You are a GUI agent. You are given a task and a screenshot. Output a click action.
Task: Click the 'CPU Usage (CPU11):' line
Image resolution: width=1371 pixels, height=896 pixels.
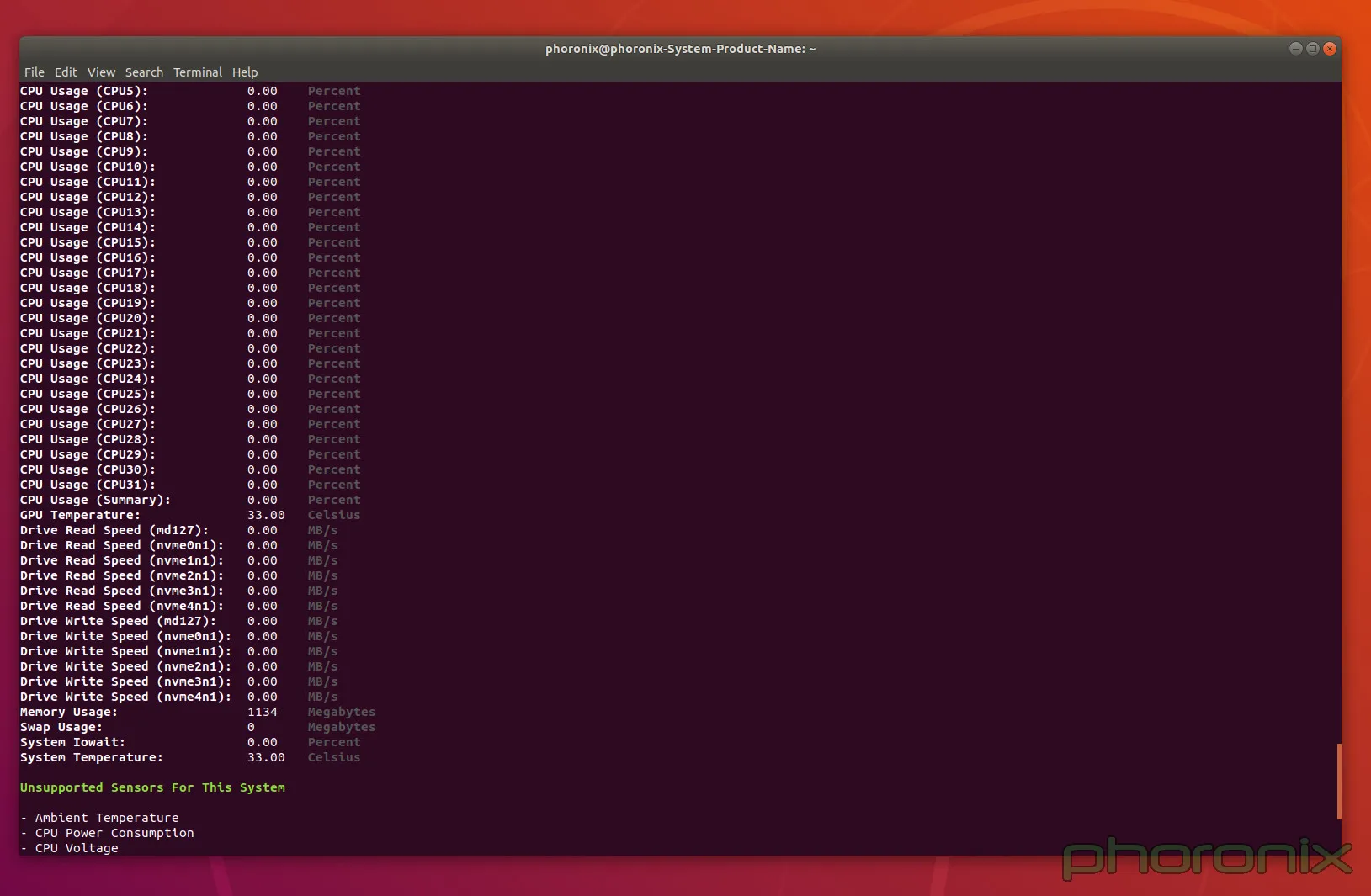[x=190, y=182]
